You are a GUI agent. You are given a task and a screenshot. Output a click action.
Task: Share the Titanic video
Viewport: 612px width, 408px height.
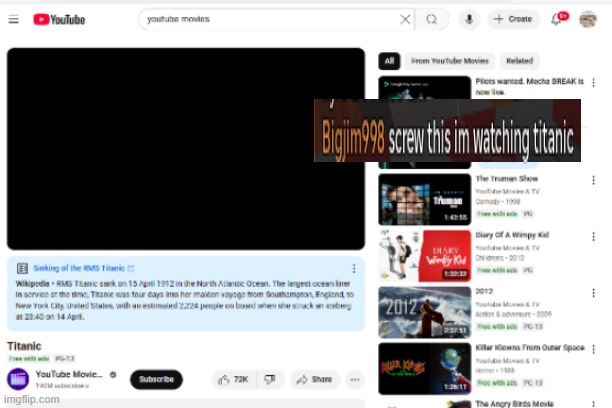(x=315, y=379)
